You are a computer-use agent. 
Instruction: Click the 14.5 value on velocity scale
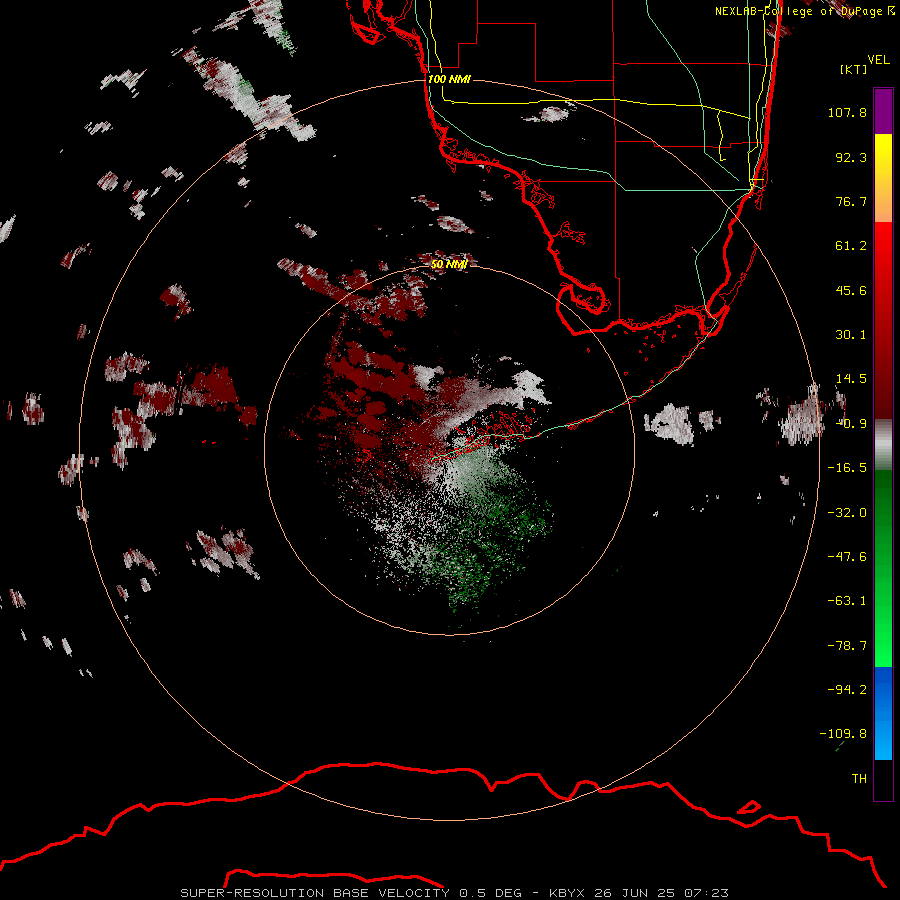coord(851,379)
